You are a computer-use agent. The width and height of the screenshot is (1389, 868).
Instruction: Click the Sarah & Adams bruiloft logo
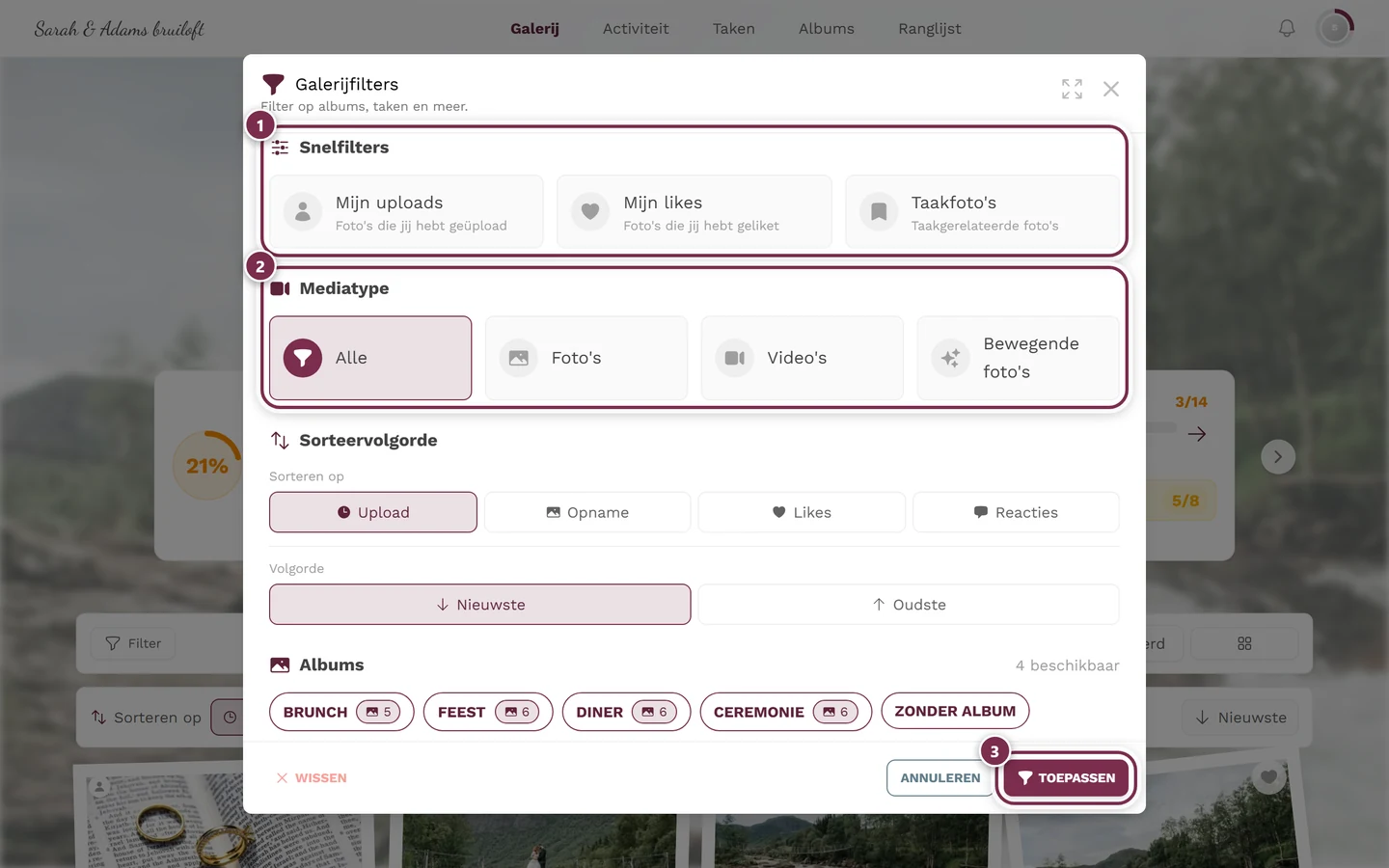tap(120, 29)
